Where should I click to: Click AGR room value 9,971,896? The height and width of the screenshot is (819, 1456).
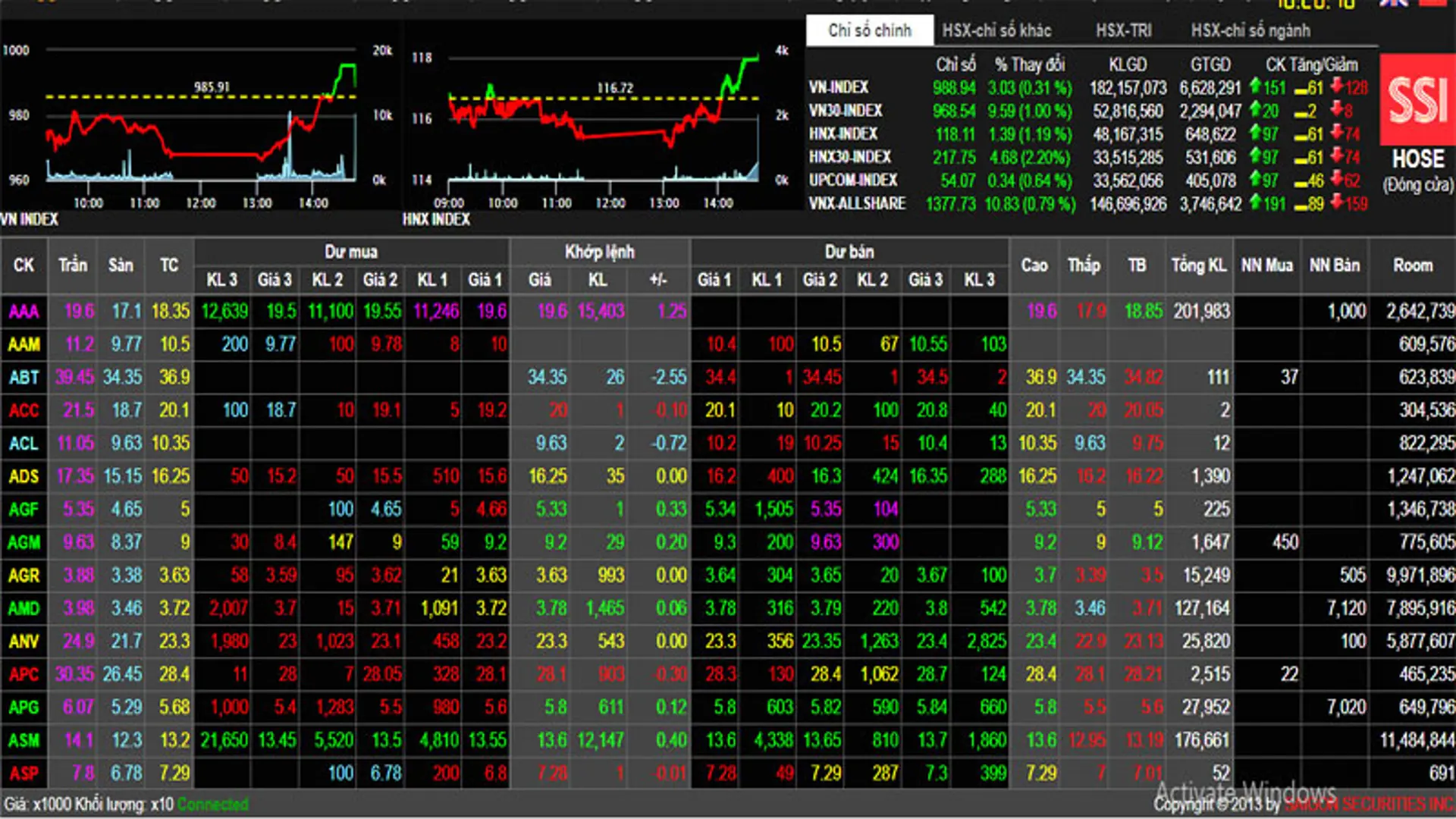click(x=1421, y=576)
